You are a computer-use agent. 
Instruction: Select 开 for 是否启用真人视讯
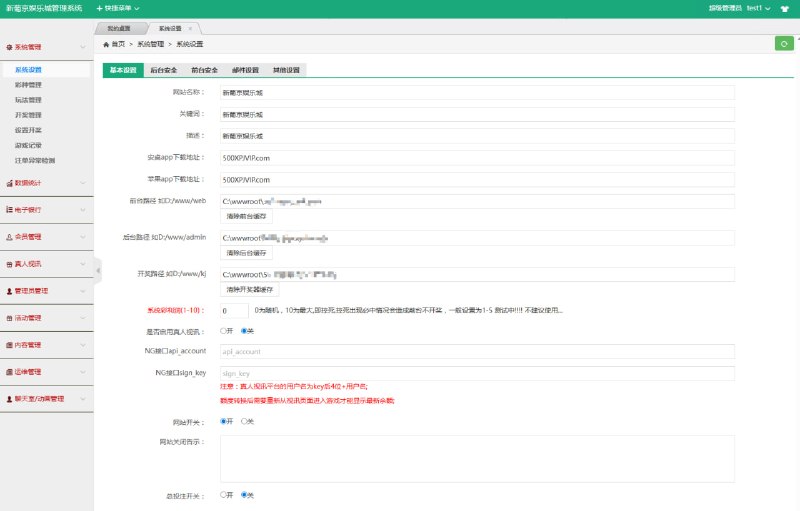(x=223, y=330)
